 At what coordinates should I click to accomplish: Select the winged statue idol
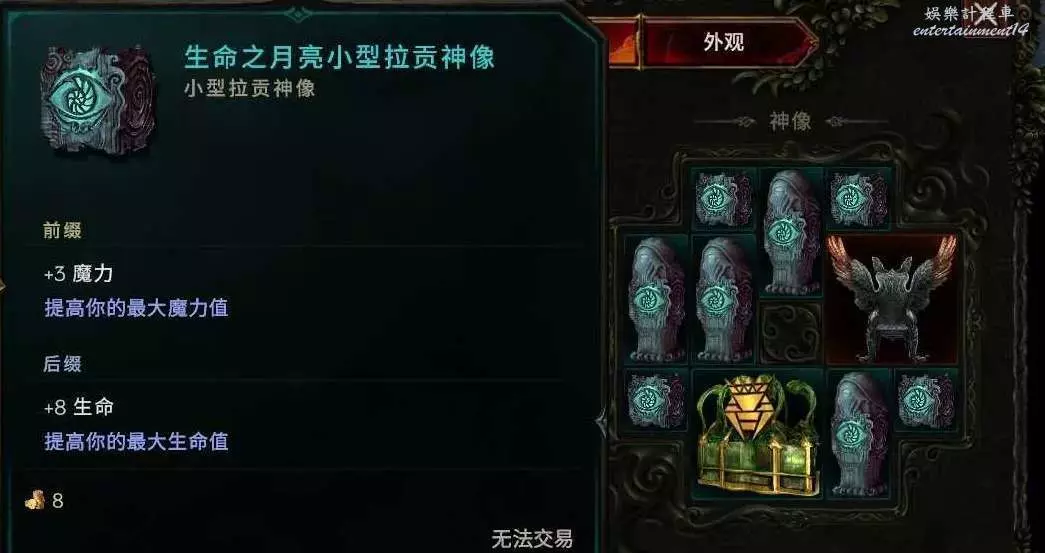[892, 298]
